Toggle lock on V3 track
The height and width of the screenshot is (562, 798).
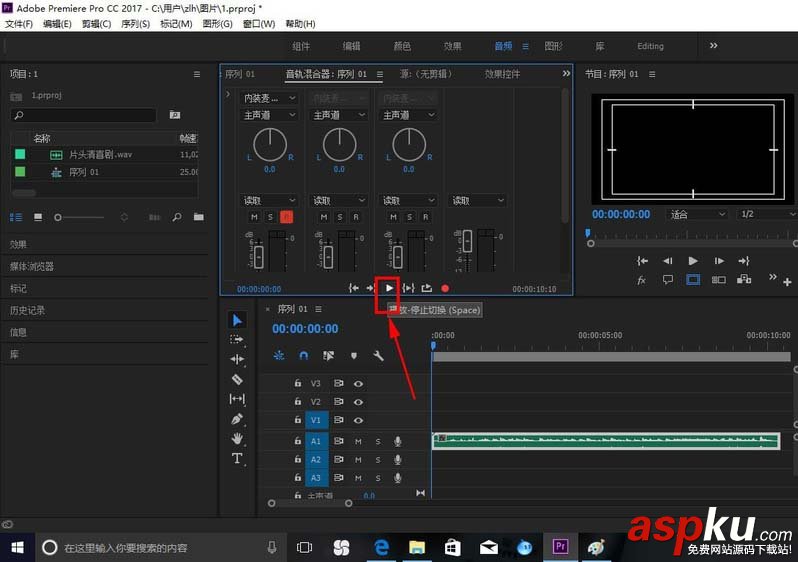[x=298, y=383]
